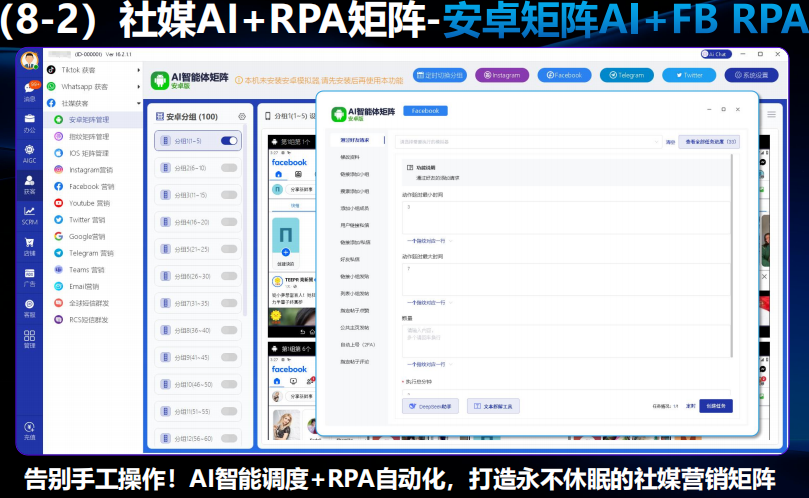This screenshot has height=498, width=809.
Task: Enable the 分组8(36~40) switch
Action: click(229, 330)
